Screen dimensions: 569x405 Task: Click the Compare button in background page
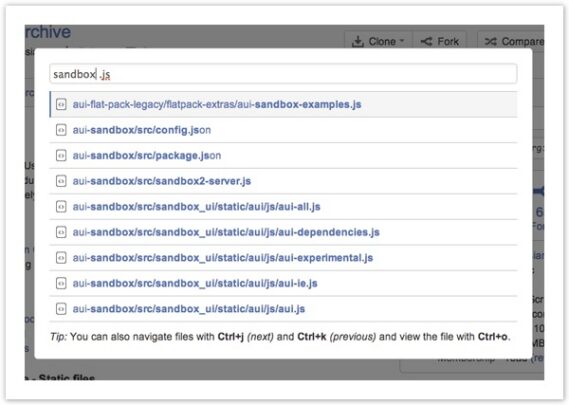click(512, 41)
